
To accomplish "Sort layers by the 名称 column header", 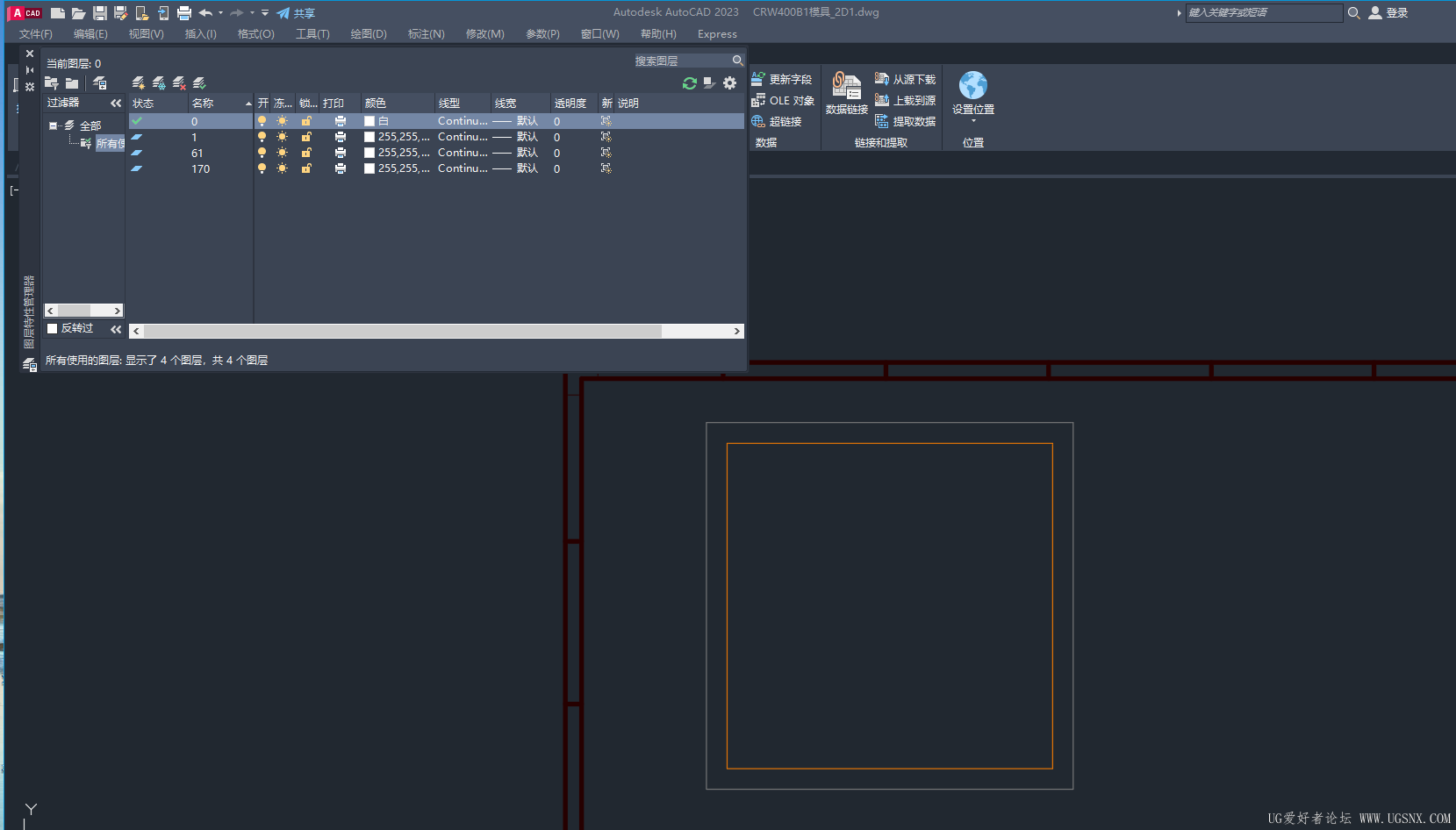I will [x=221, y=103].
